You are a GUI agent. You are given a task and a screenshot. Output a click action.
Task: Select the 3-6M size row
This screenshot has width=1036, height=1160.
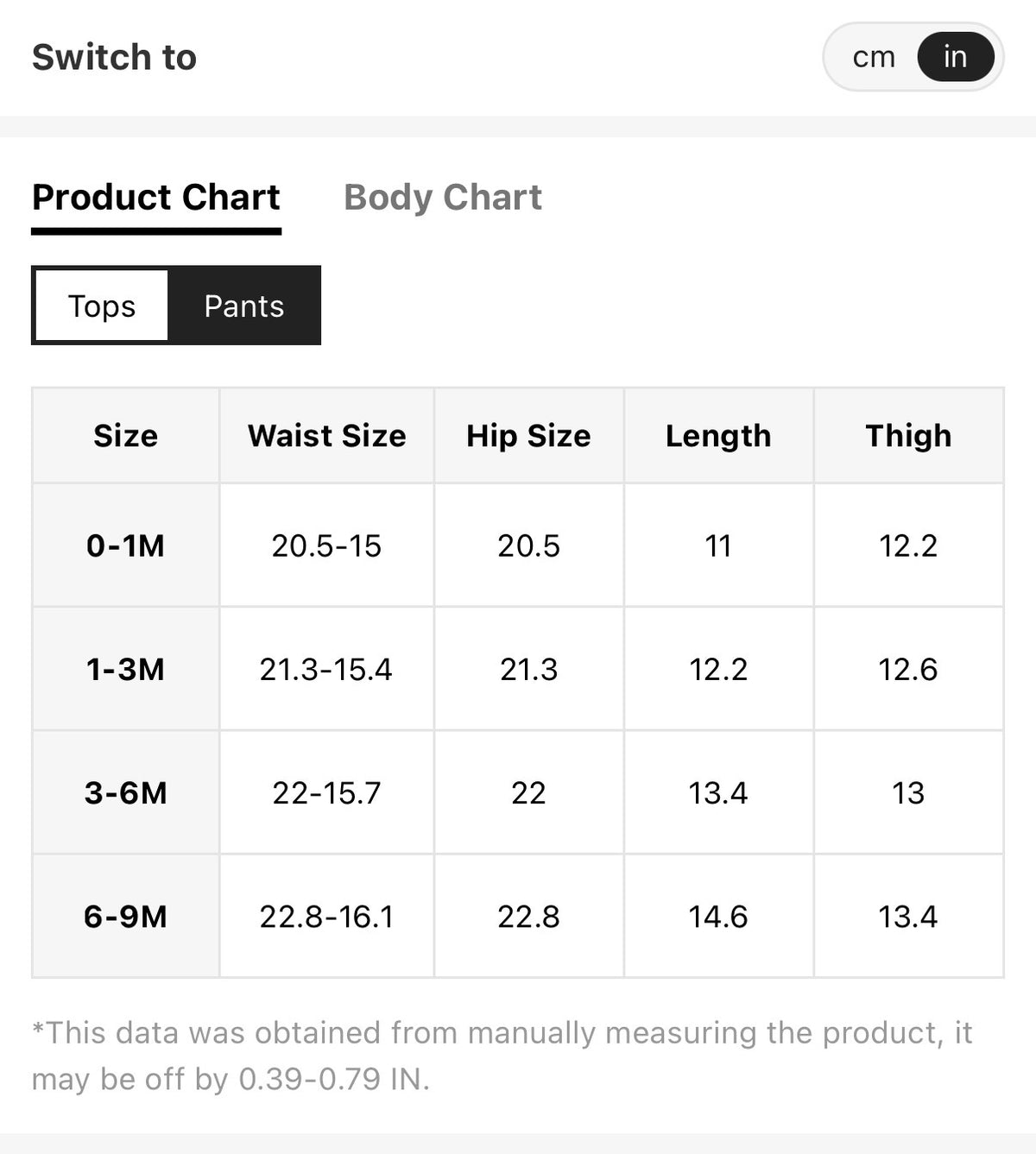(518, 792)
